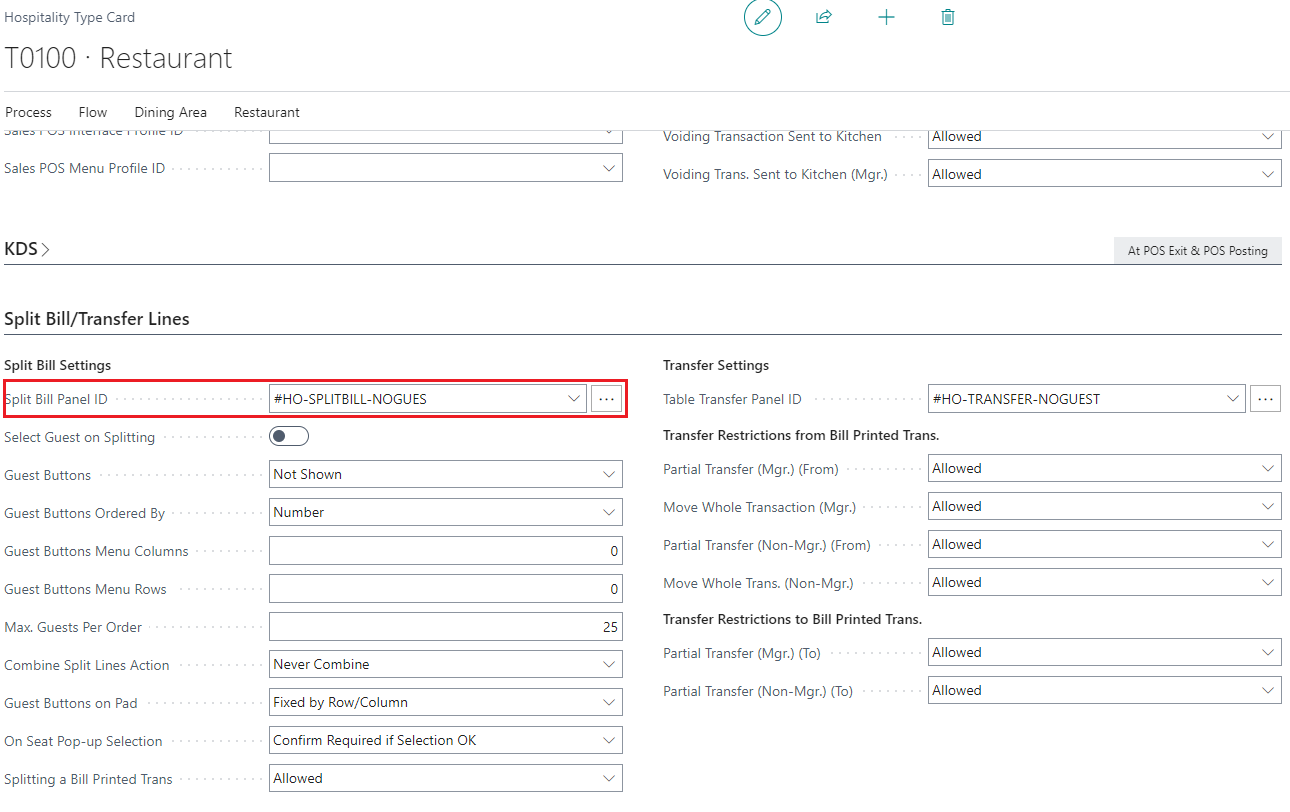Open Combine Split Lines Action dropdown
The image size is (1290, 812).
[x=445, y=664]
